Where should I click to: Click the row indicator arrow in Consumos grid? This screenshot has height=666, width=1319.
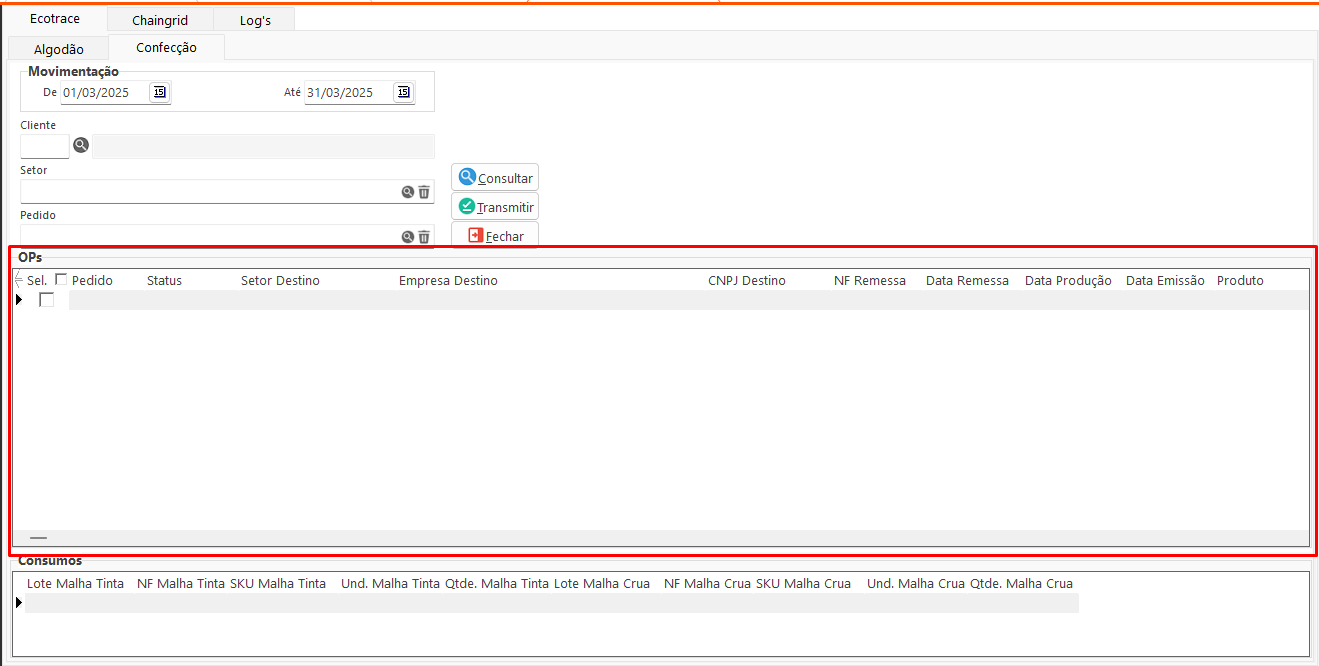pyautogui.click(x=19, y=603)
